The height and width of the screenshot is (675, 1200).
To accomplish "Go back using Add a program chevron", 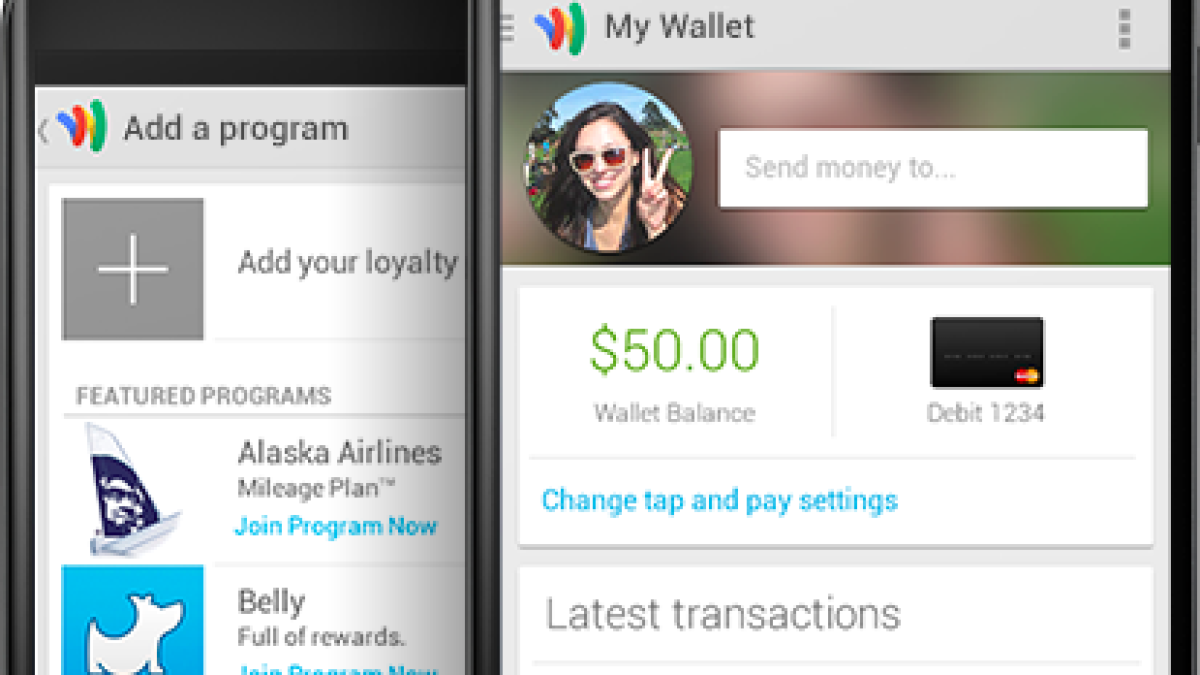I will point(43,130).
